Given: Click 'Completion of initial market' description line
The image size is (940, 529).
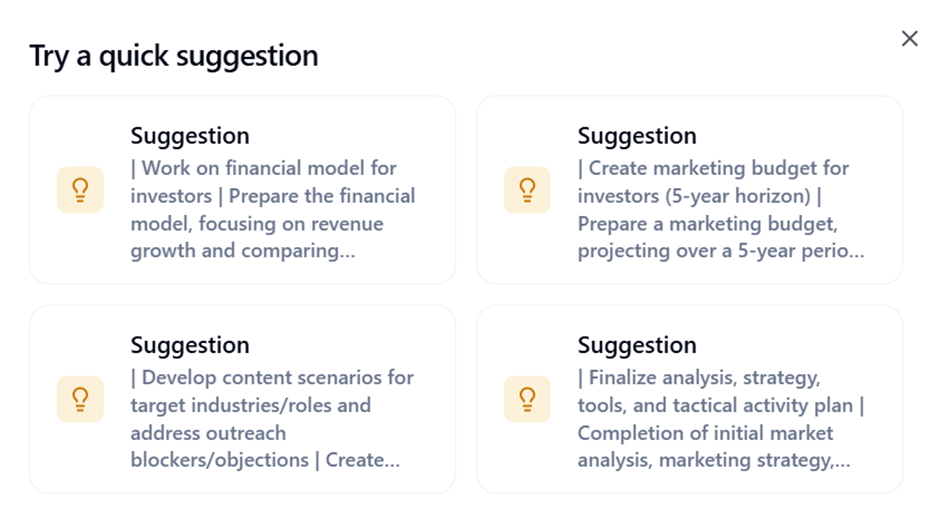Looking at the screenshot, I should [706, 433].
